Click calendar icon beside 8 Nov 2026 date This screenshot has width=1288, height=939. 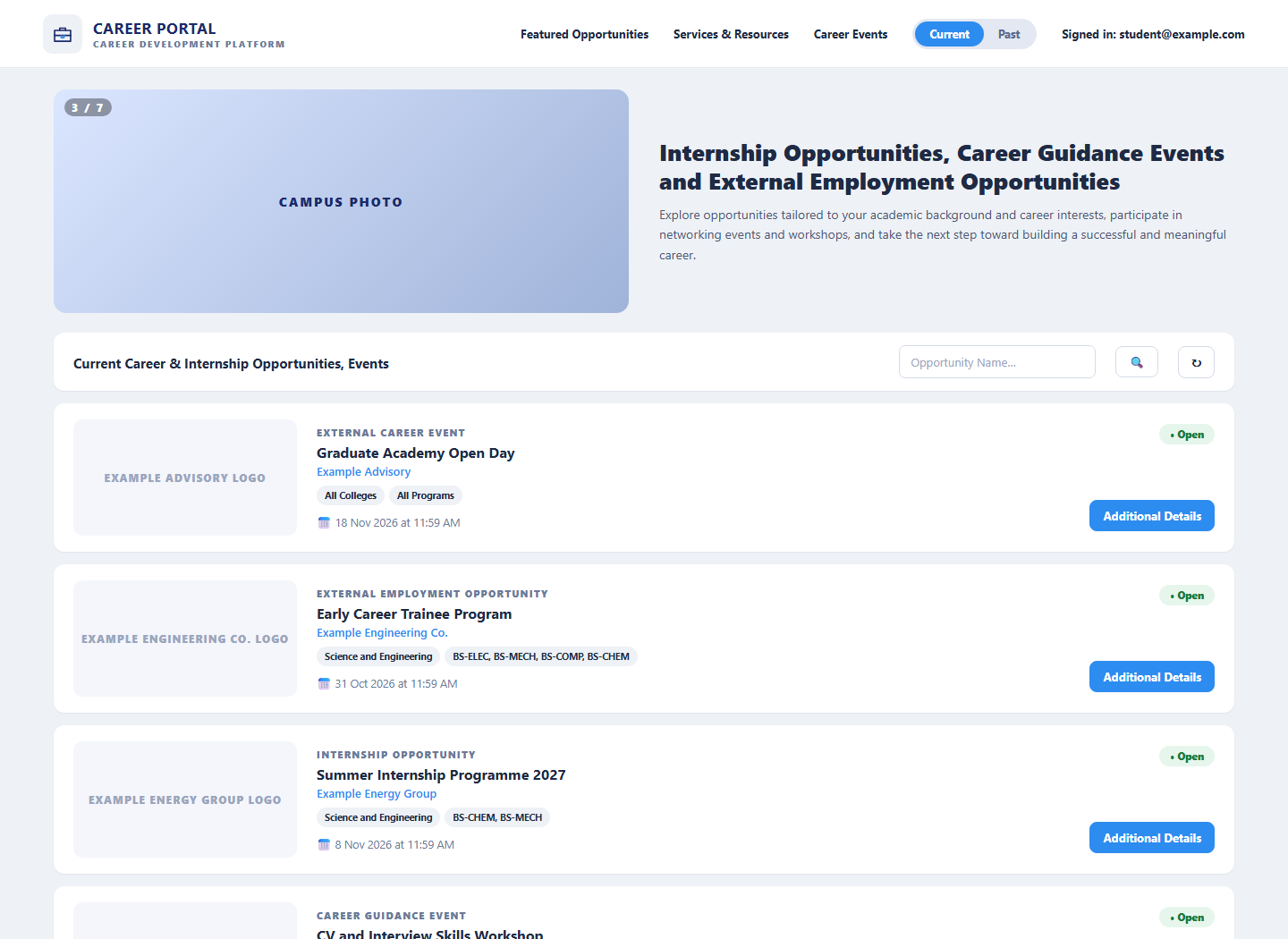tap(324, 844)
